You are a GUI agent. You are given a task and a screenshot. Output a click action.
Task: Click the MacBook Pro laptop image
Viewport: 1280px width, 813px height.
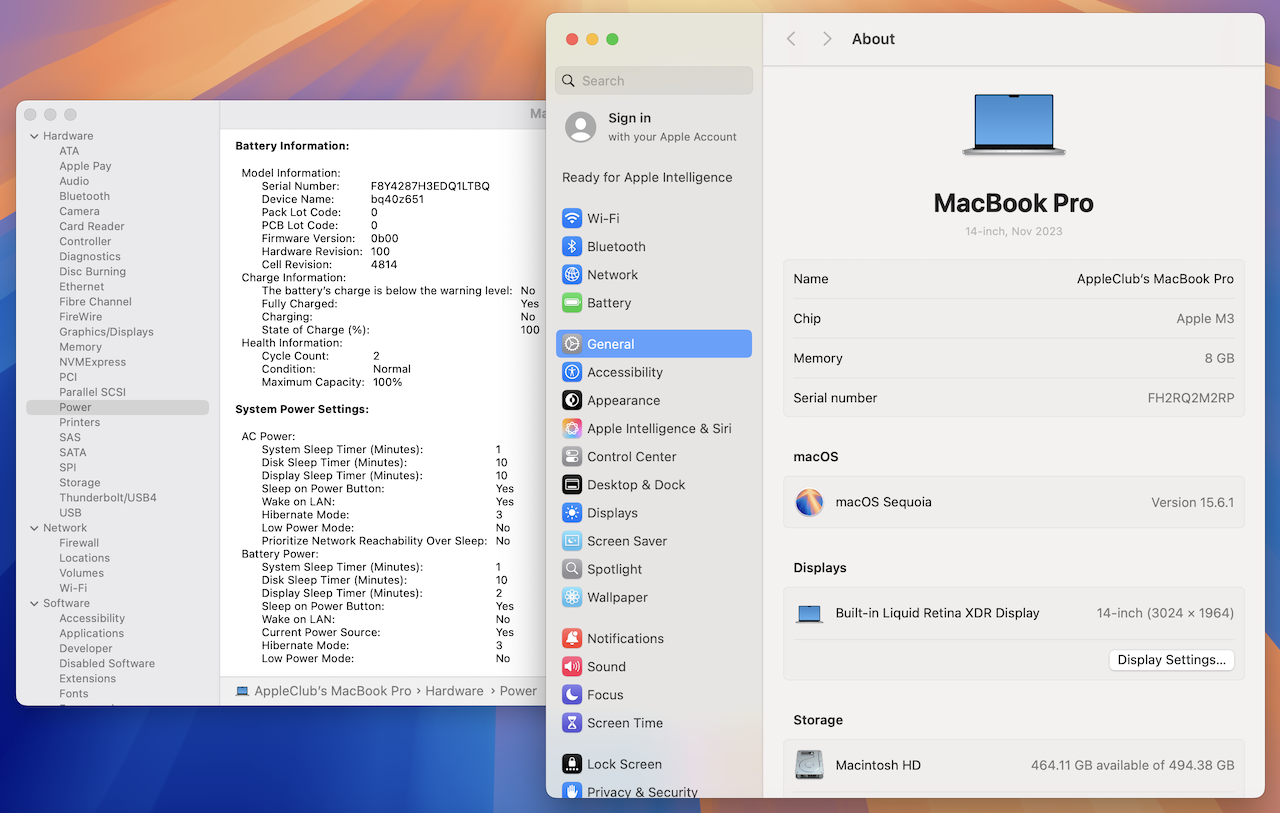click(x=1014, y=124)
